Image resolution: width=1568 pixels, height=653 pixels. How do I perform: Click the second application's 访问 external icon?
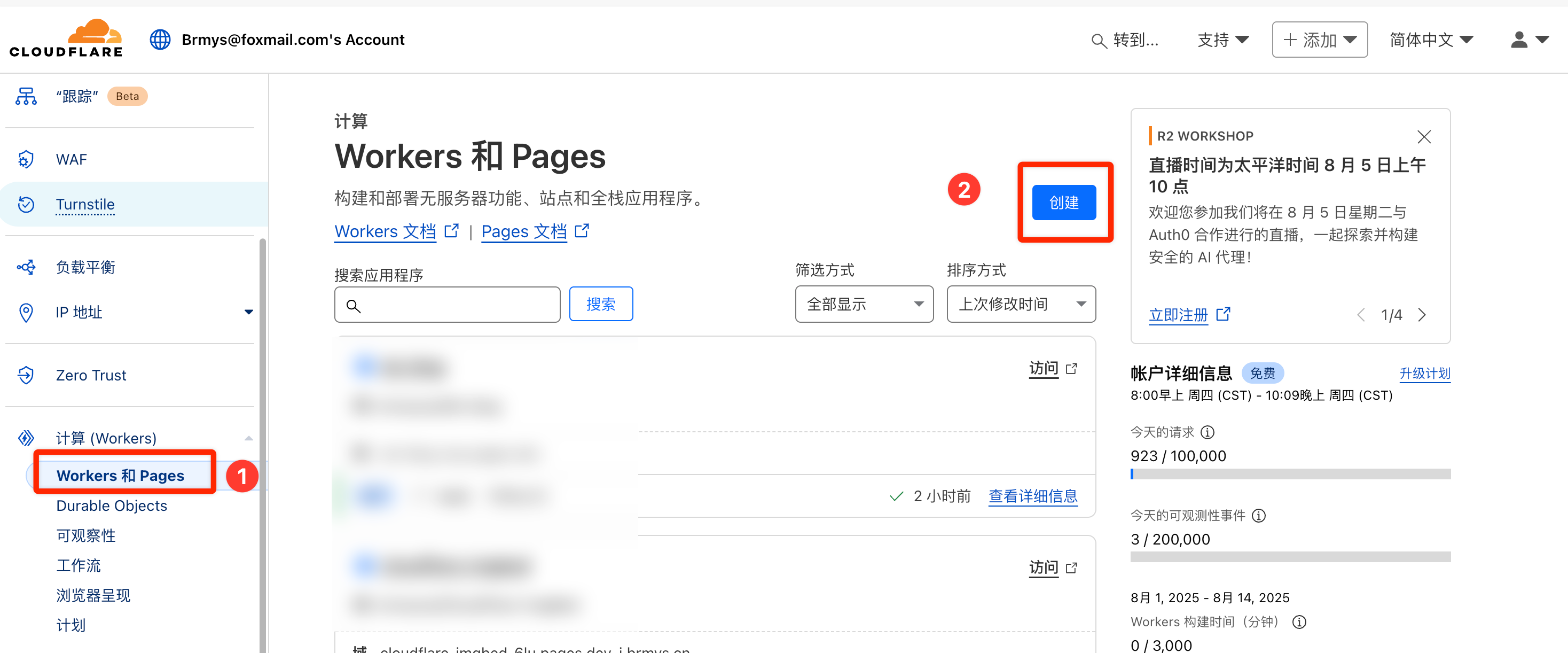click(1072, 568)
